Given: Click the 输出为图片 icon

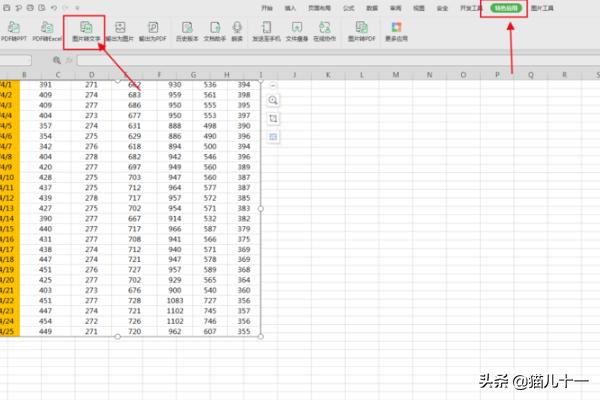Looking at the screenshot, I should 119,29.
